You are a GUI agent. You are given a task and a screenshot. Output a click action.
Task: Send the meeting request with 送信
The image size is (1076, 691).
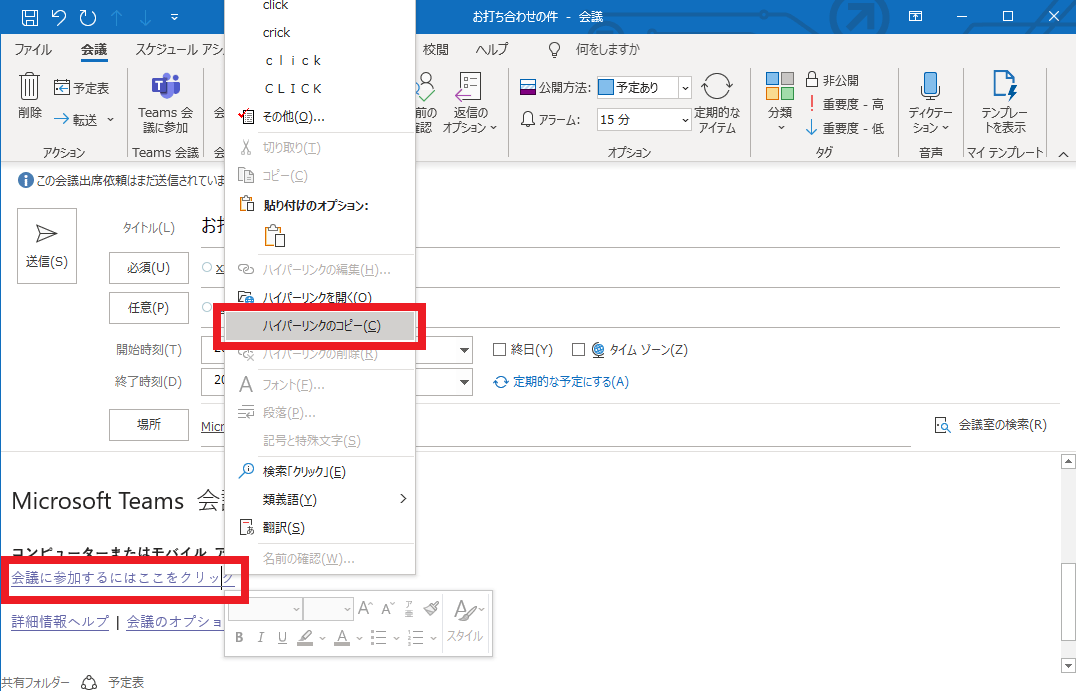click(x=47, y=246)
